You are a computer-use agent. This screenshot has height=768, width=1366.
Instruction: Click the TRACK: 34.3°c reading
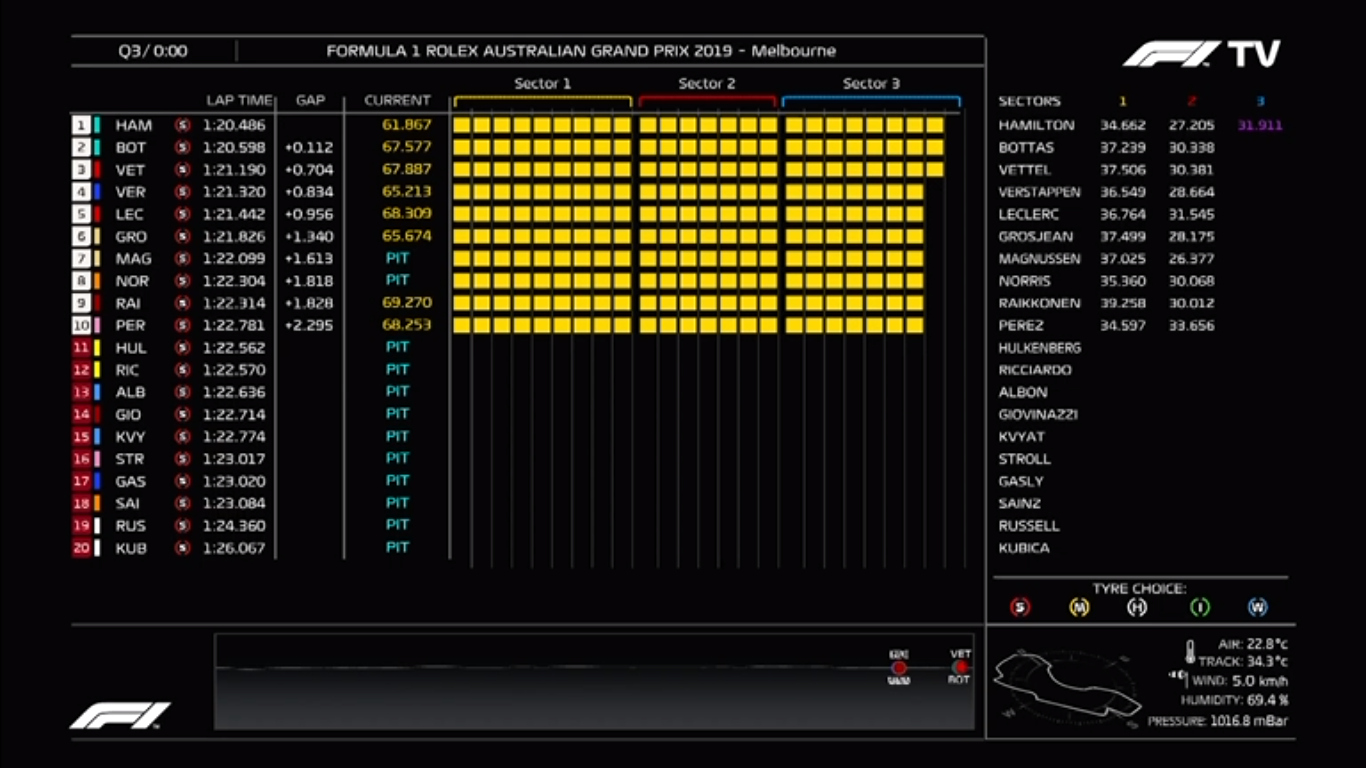(1243, 662)
